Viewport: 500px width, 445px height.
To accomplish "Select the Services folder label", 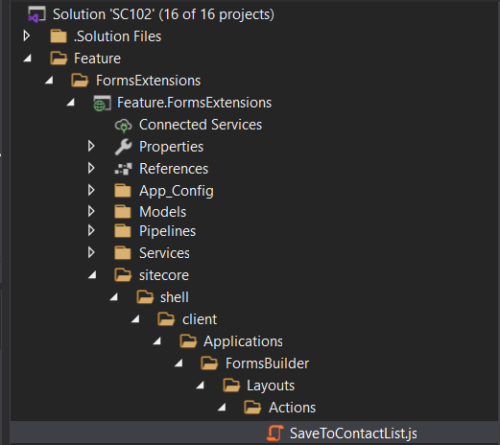I will [x=164, y=253].
